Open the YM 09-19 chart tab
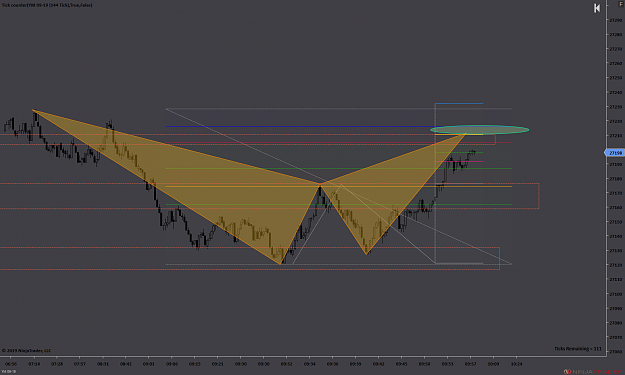Screen dimensions: 625x375 (x=8, y=371)
